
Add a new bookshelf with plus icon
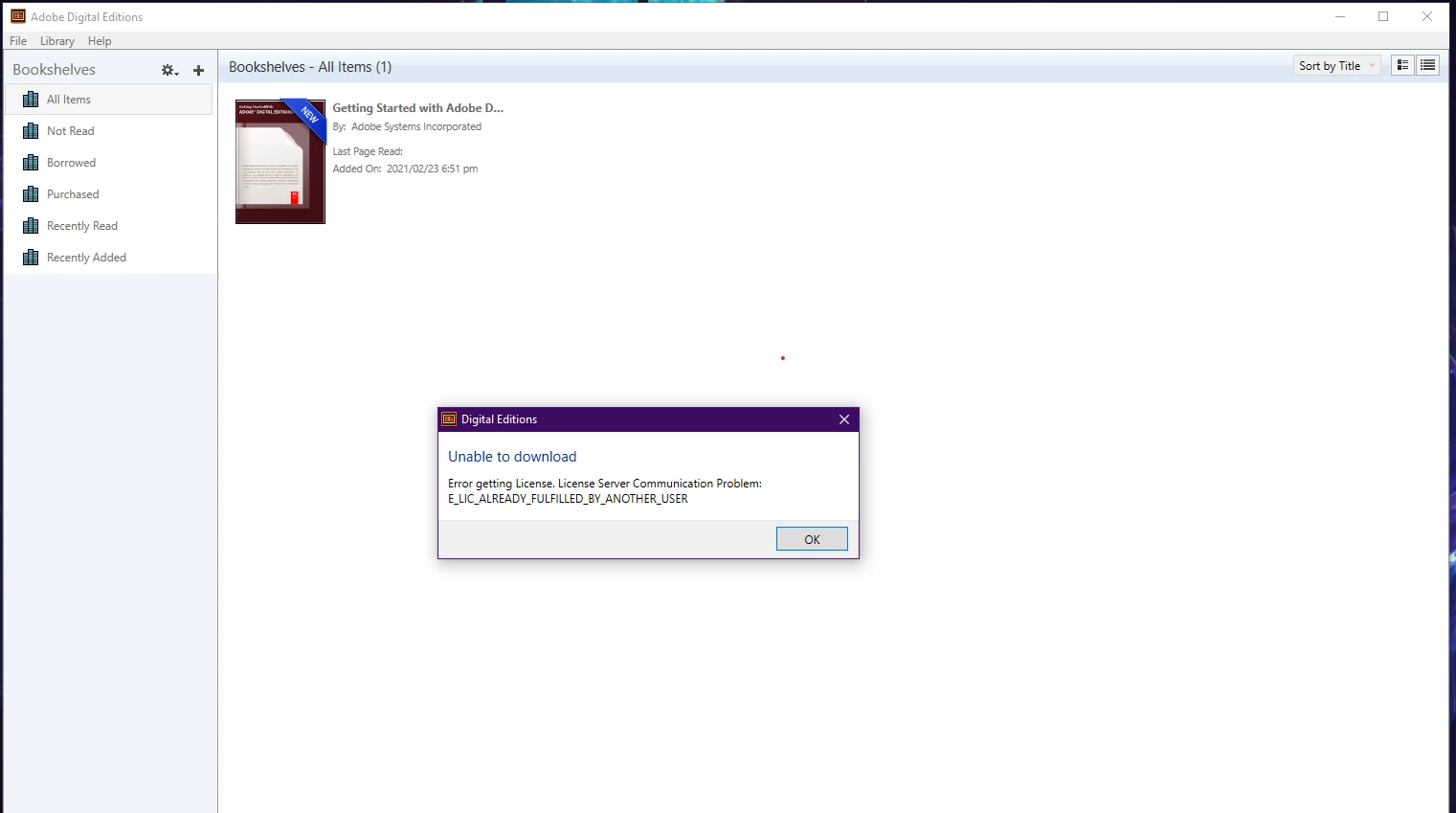click(199, 70)
